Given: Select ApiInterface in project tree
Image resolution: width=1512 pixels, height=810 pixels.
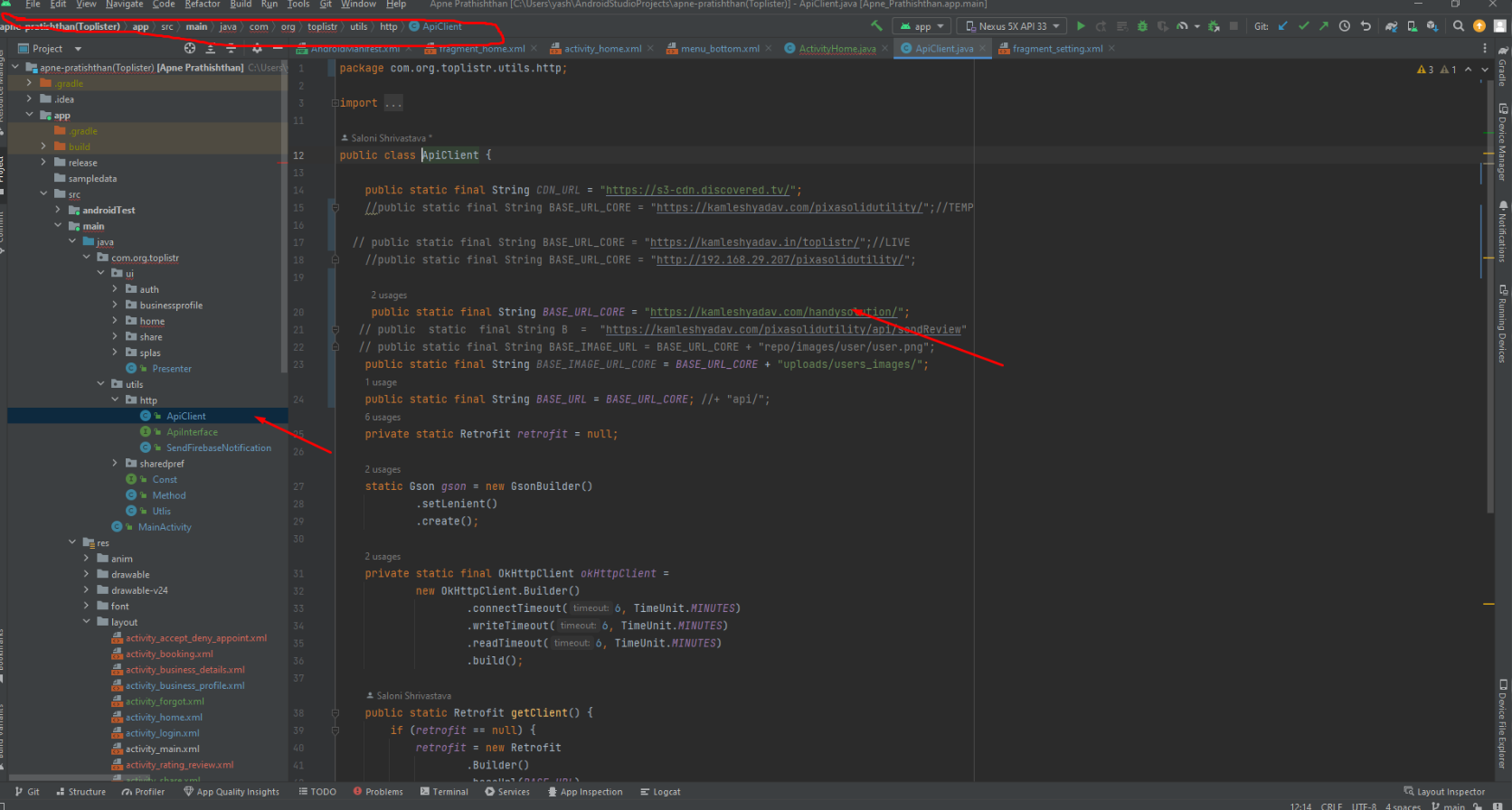Looking at the screenshot, I should (192, 432).
